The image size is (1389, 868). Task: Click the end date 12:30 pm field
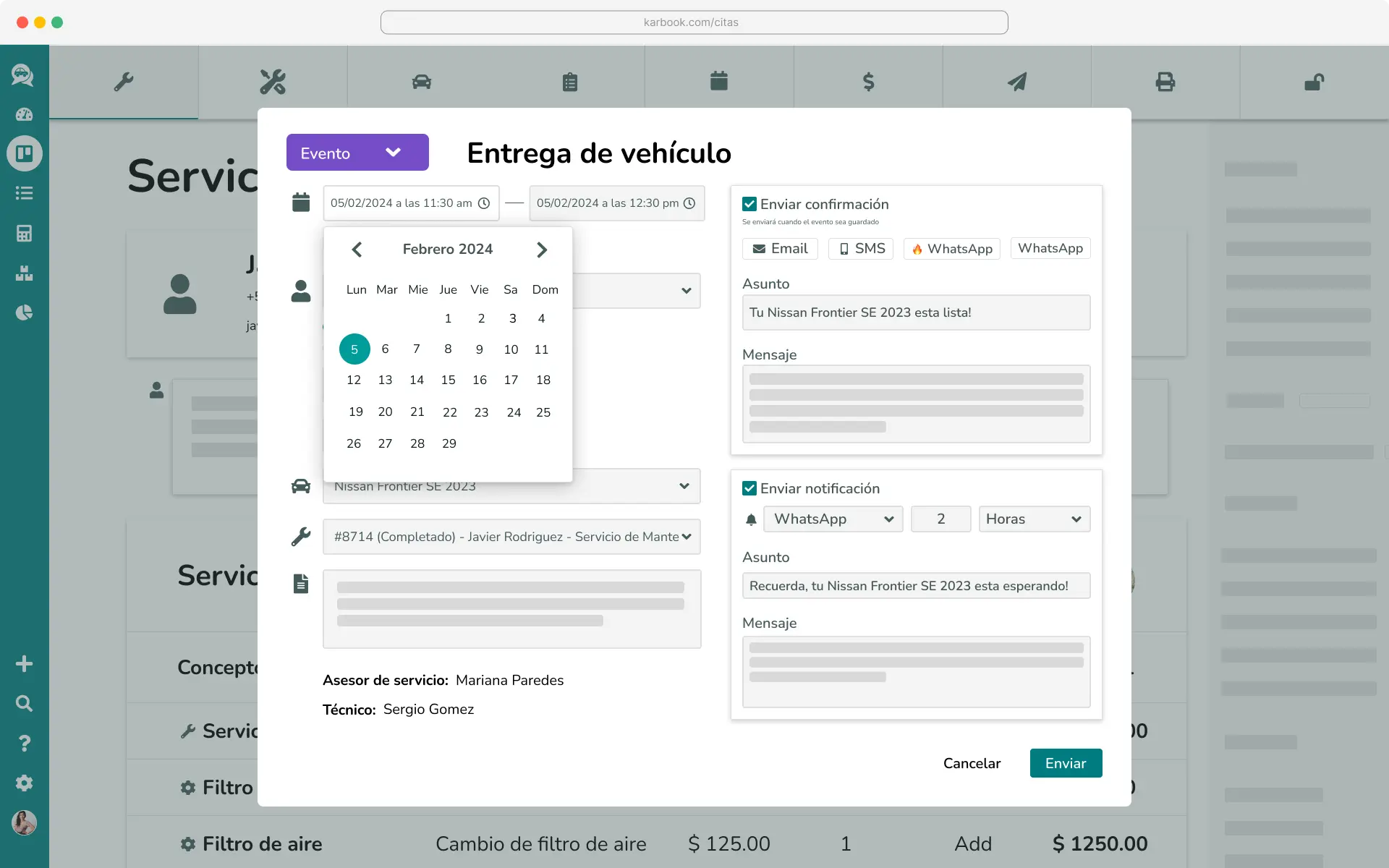[x=616, y=203]
